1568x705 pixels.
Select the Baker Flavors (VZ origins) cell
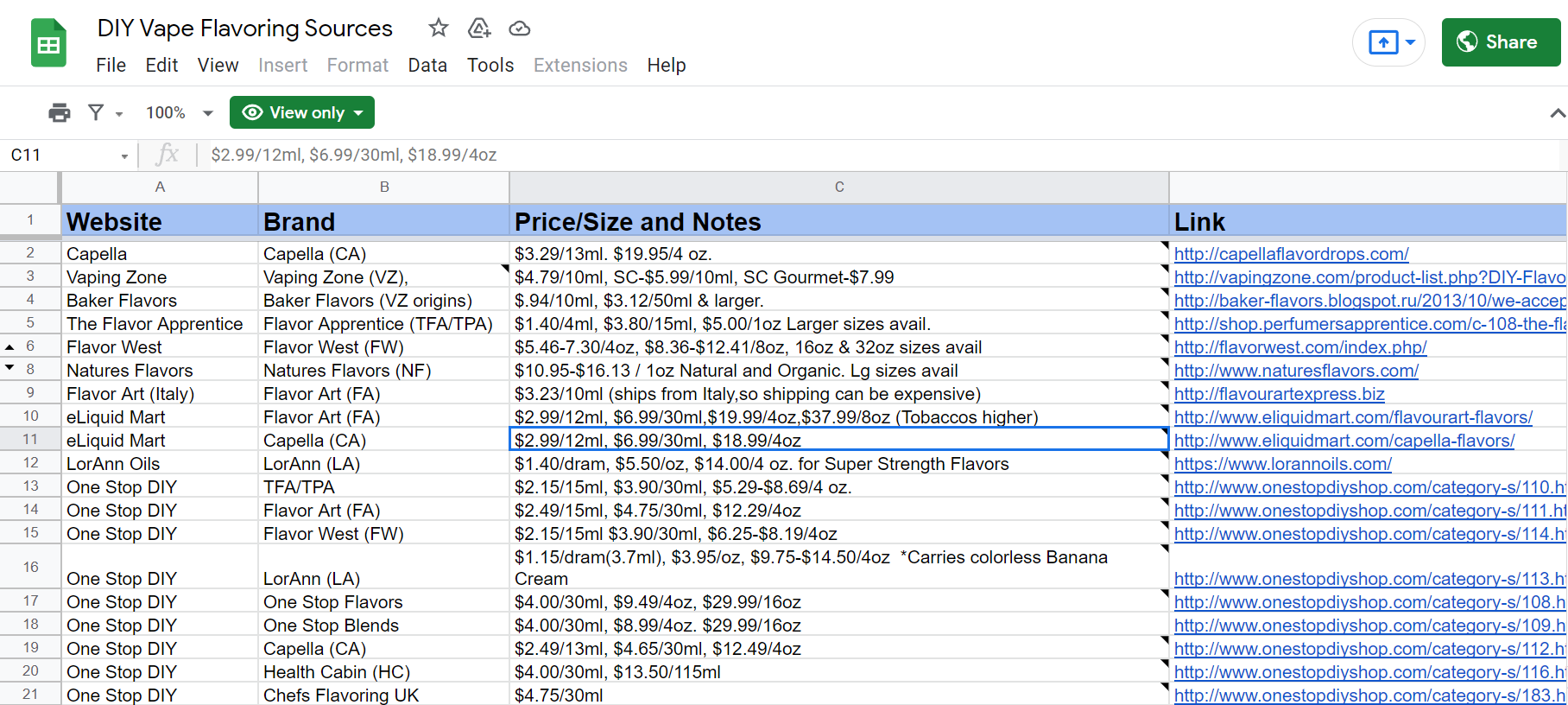[384, 301]
